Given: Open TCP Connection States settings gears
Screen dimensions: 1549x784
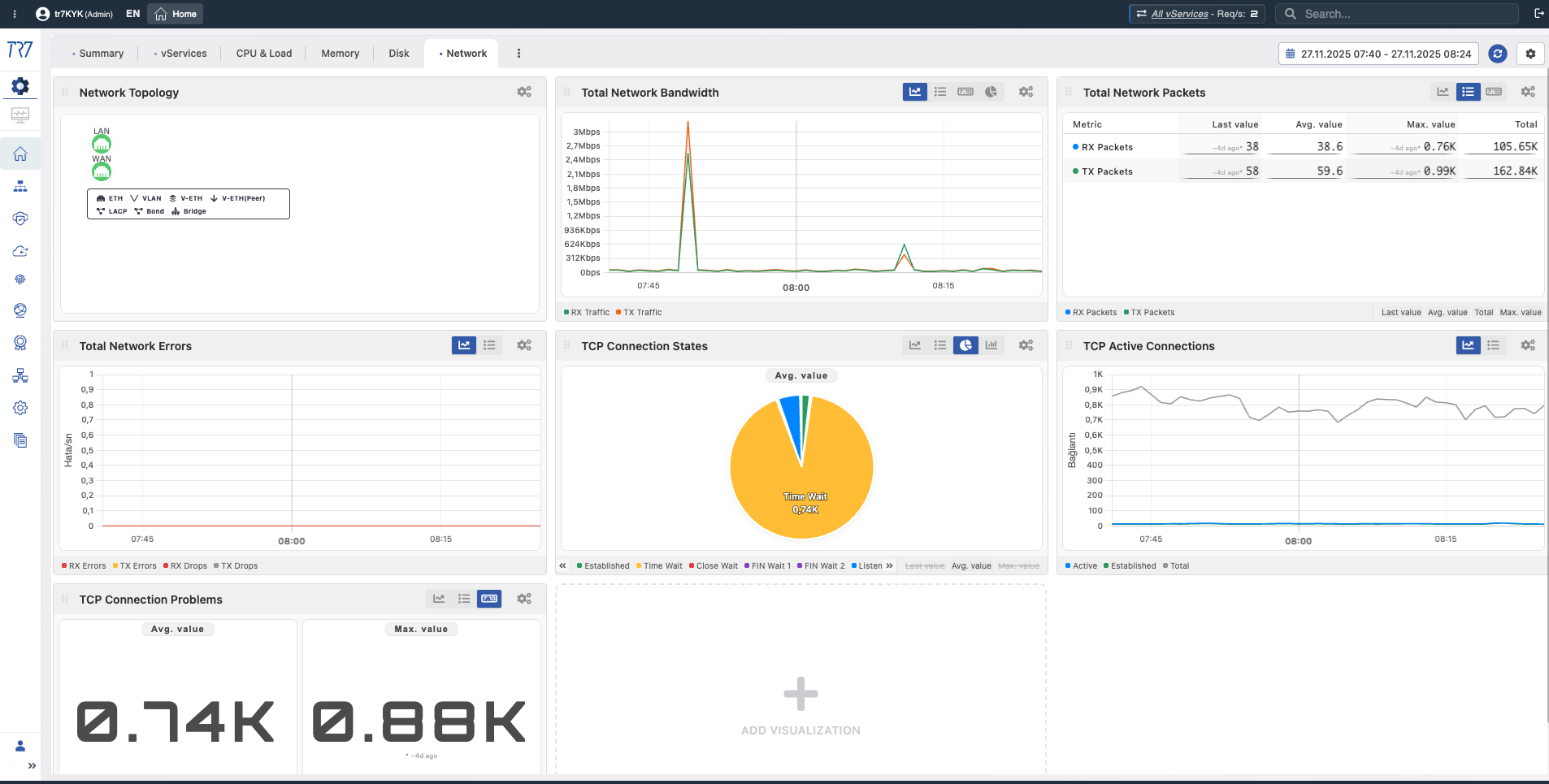Looking at the screenshot, I should [1026, 345].
